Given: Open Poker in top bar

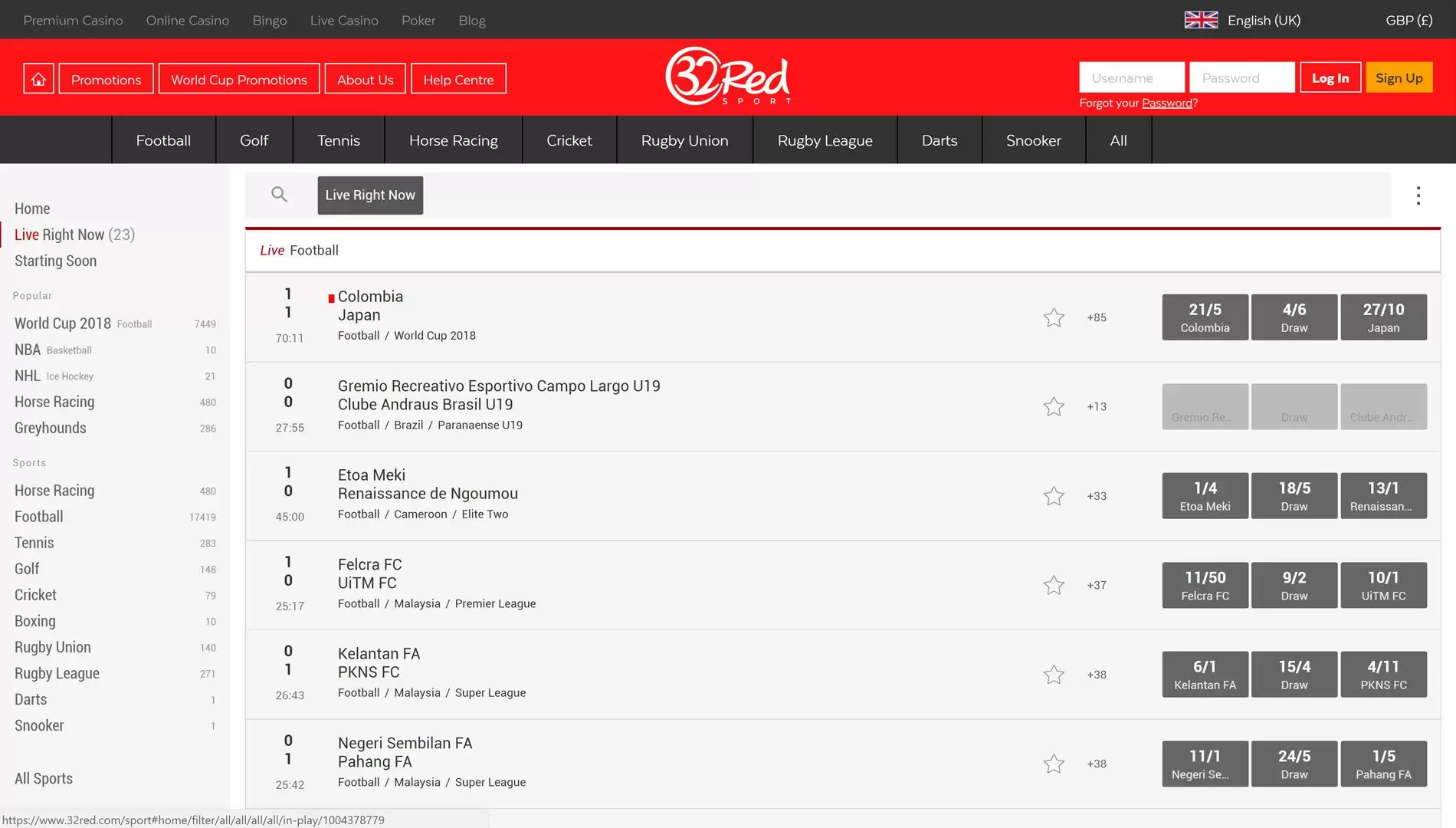Looking at the screenshot, I should point(418,21).
